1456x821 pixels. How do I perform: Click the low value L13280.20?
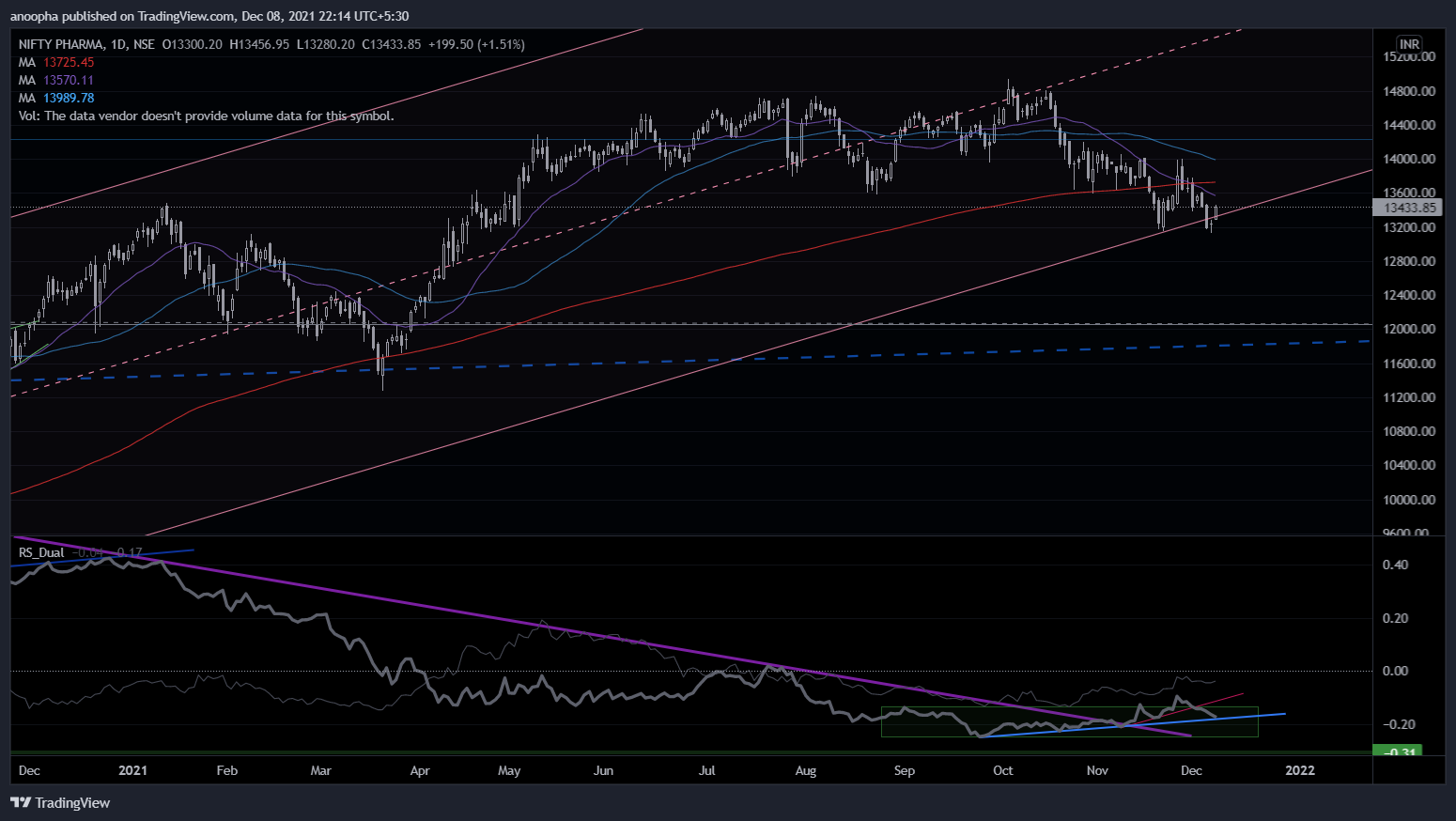(326, 44)
